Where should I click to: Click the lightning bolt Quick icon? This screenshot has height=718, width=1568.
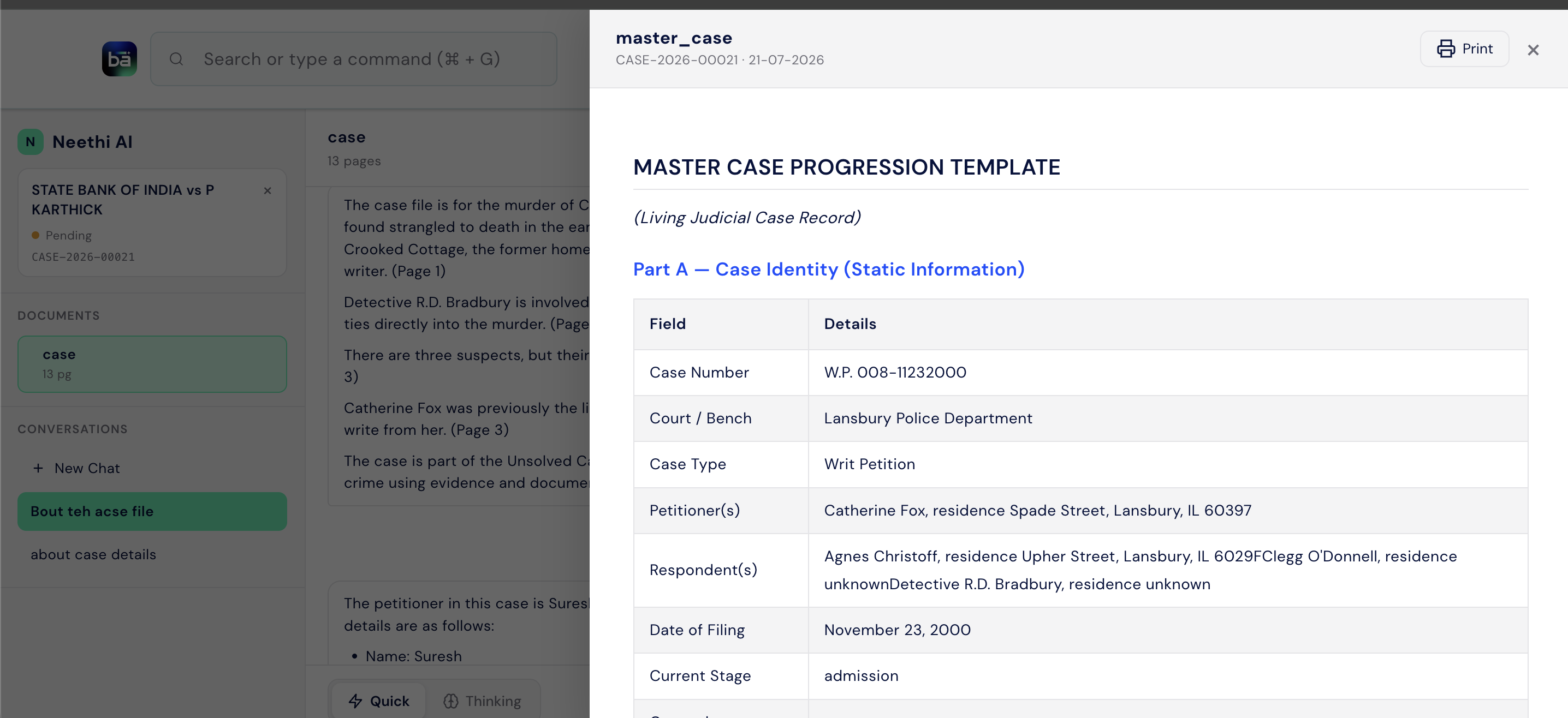tap(355, 701)
